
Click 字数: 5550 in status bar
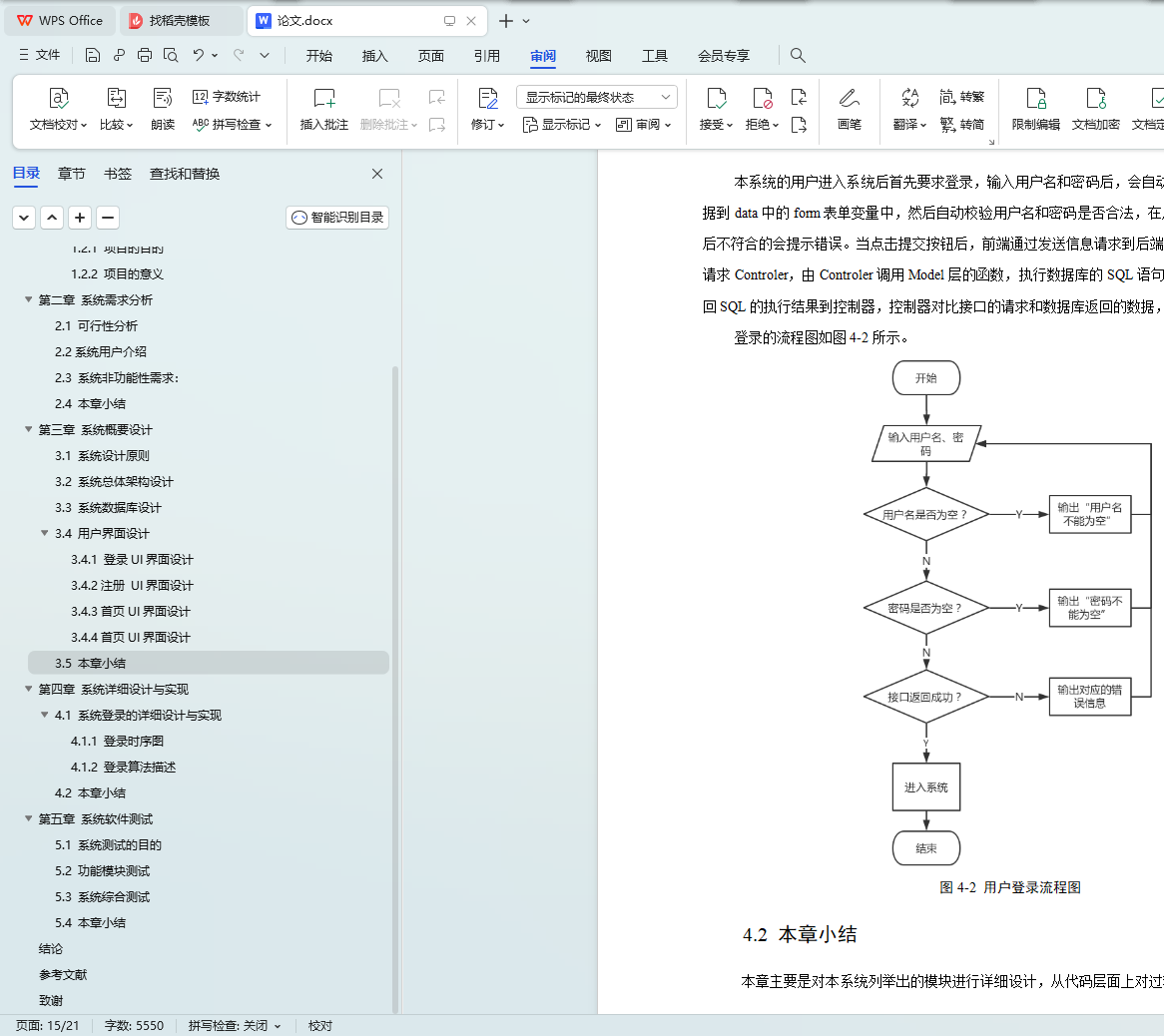(135, 1026)
